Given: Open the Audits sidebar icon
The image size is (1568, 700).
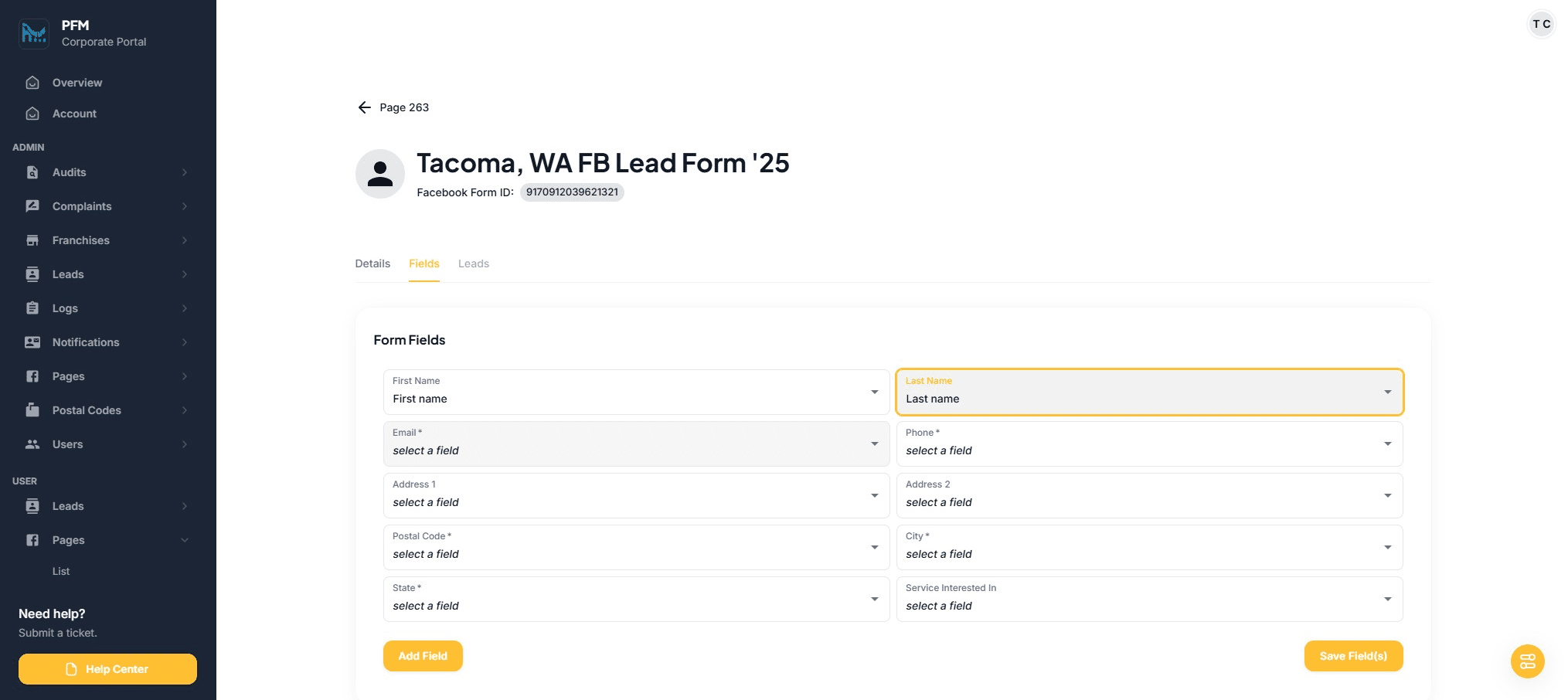Looking at the screenshot, I should 32,172.
